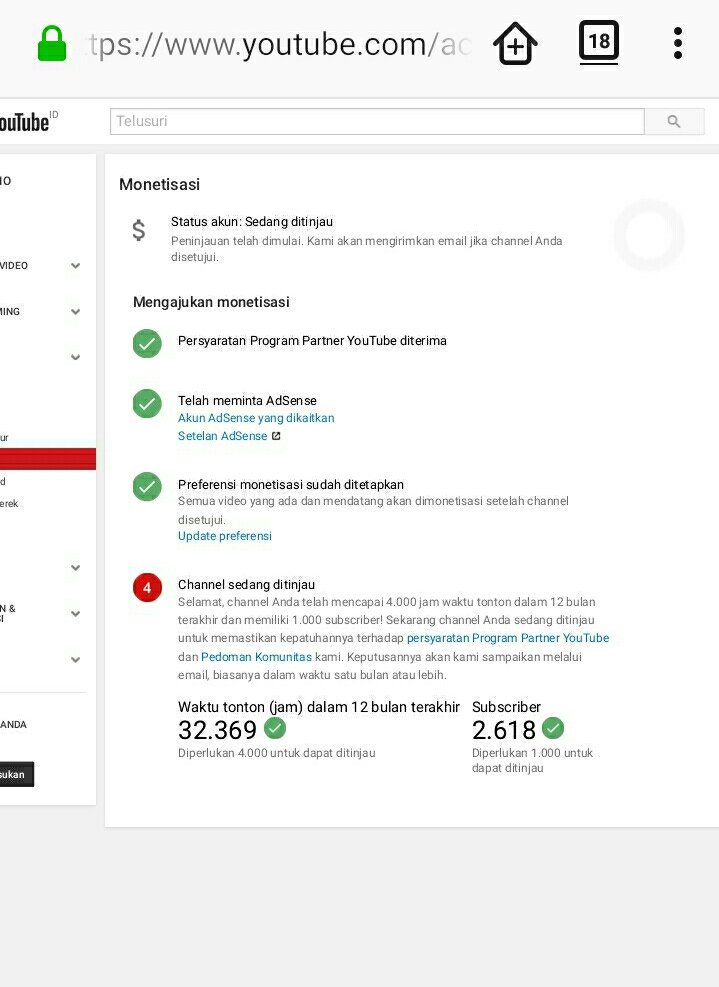This screenshot has width=719, height=987.
Task: Click green checkmark beside Preferensi monetisasi
Action: [147, 487]
